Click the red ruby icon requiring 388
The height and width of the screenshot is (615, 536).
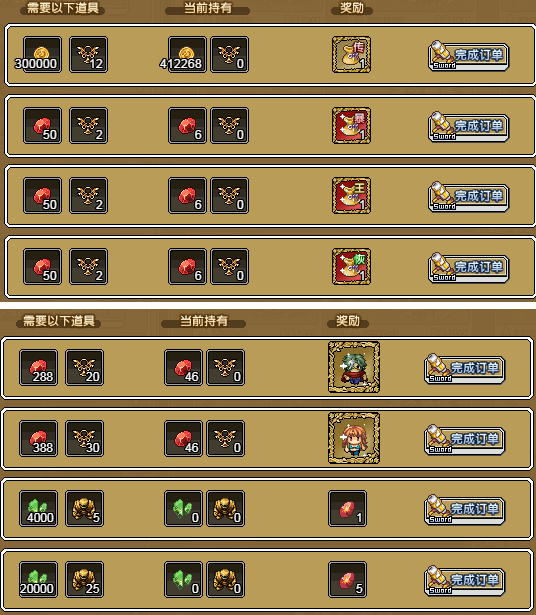(x=38, y=439)
